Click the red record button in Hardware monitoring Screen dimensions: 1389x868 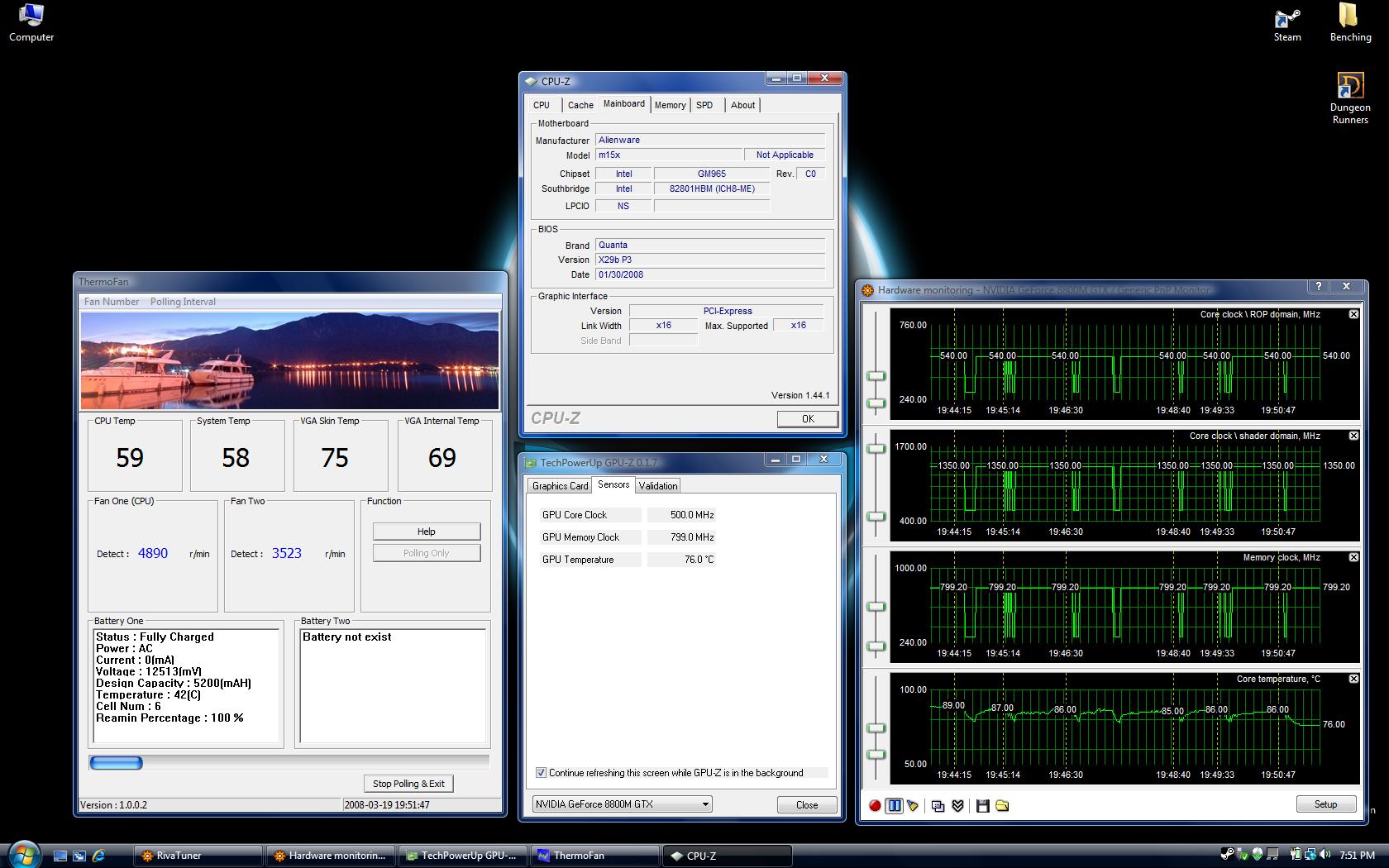click(x=875, y=805)
